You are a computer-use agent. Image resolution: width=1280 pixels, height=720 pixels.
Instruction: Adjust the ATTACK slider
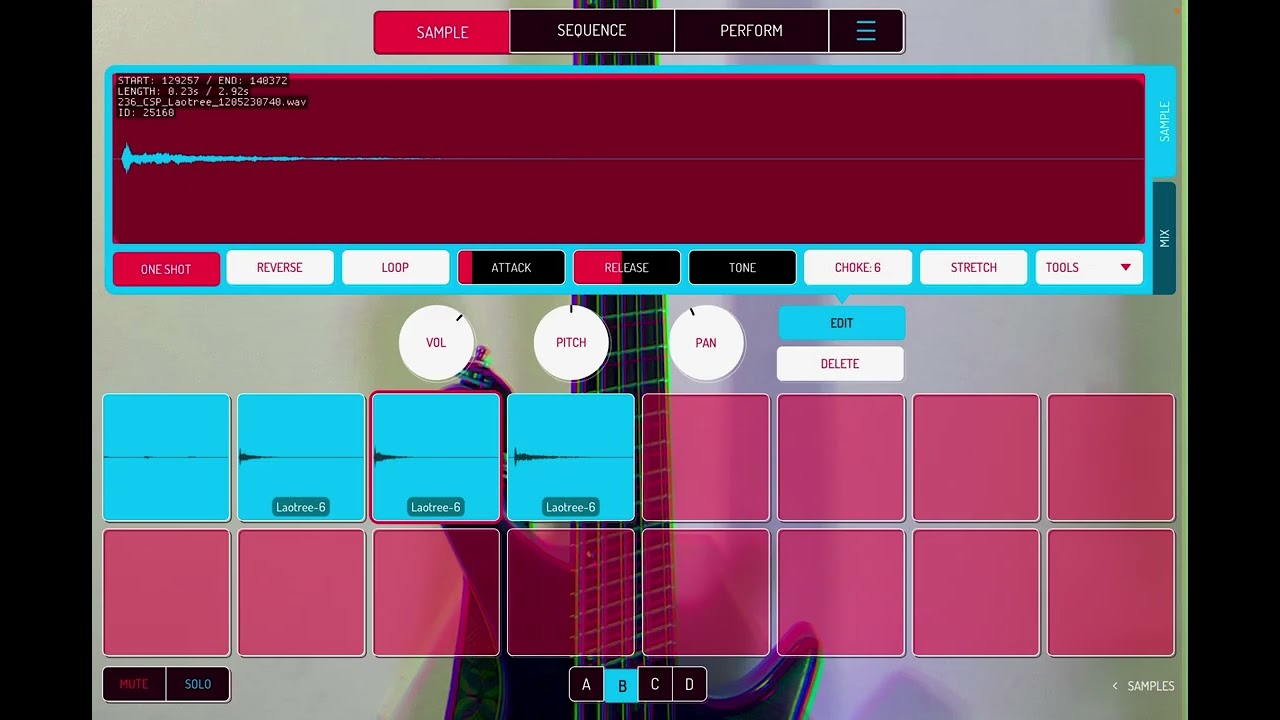click(x=511, y=267)
